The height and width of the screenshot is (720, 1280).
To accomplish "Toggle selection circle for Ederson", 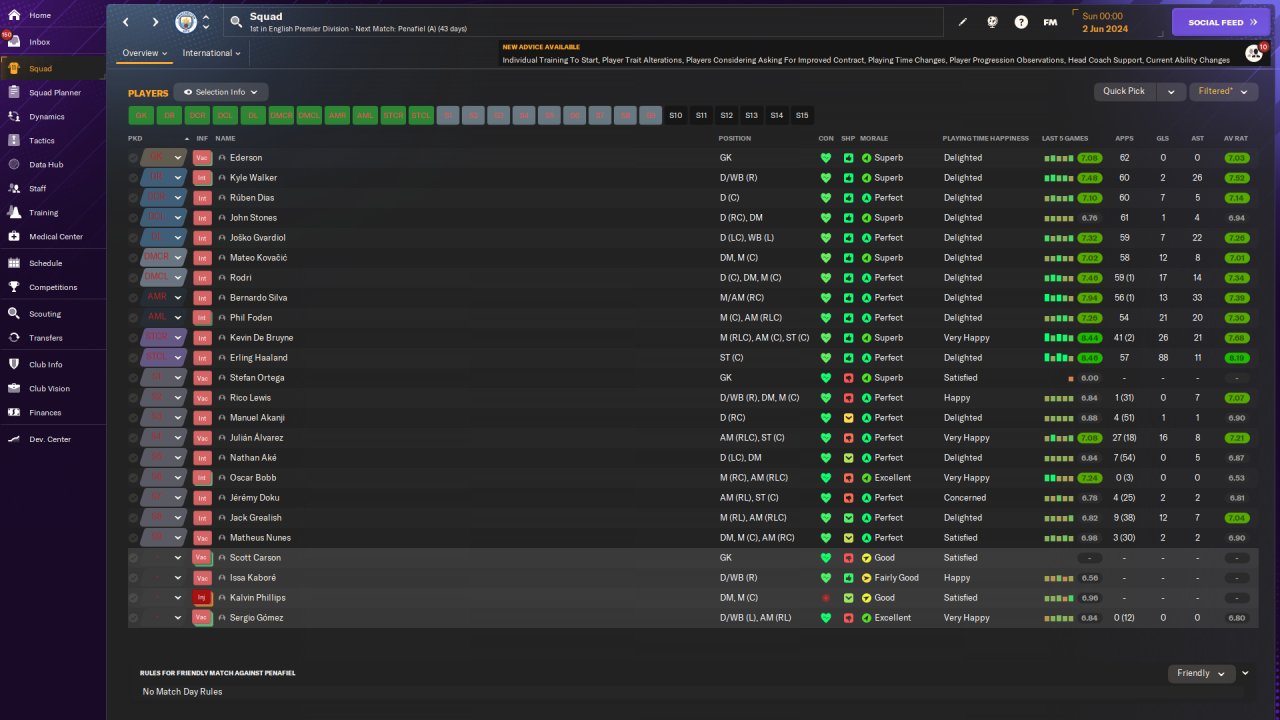I will click(x=133, y=158).
